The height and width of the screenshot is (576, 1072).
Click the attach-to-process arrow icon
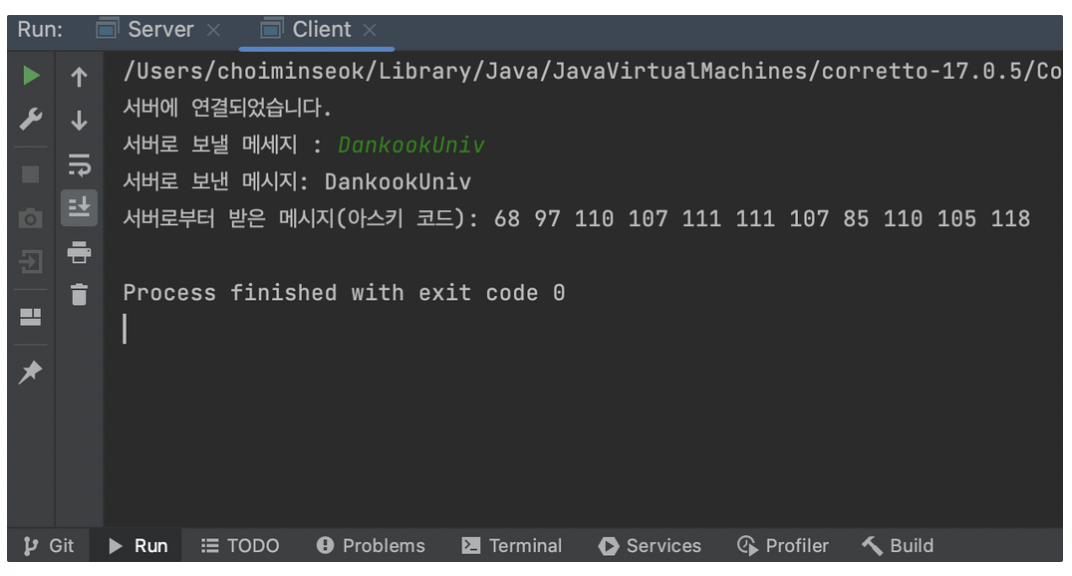(30, 260)
